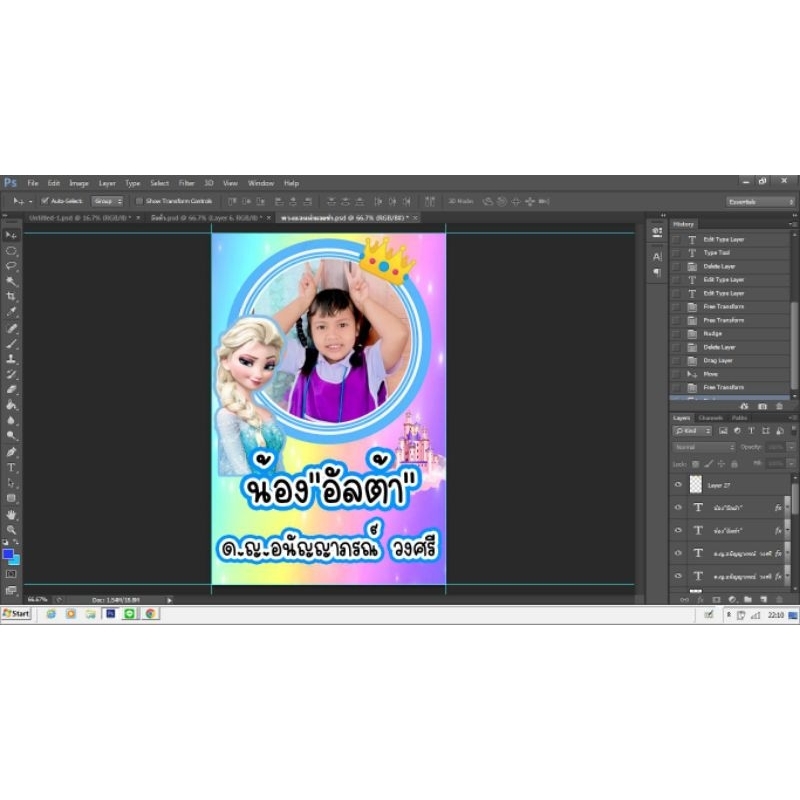Open the Auto-Select Group dropdown
Image resolution: width=800 pixels, height=800 pixels.
[108, 201]
